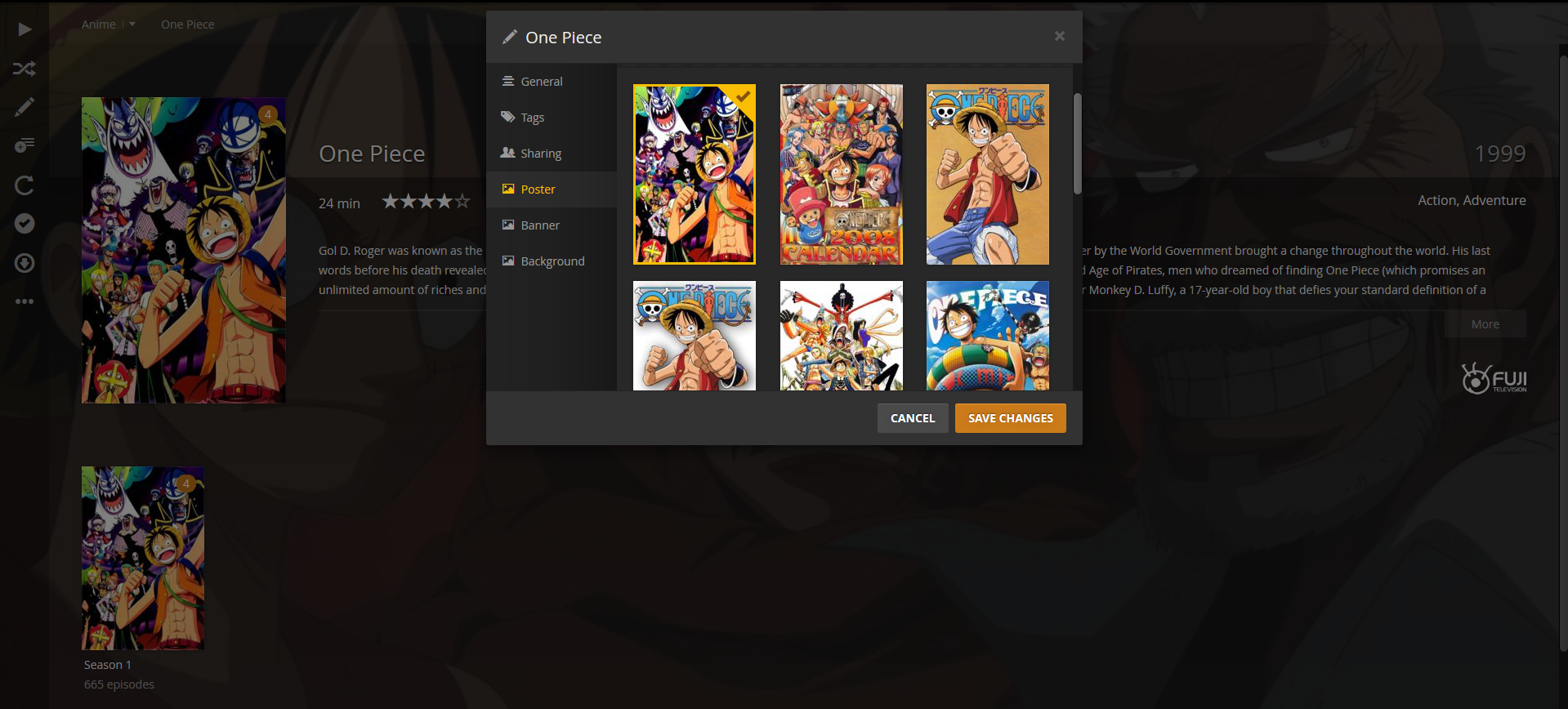Select the 2008 Calendar poster
Screen dimensions: 1568x709
pos(842,175)
